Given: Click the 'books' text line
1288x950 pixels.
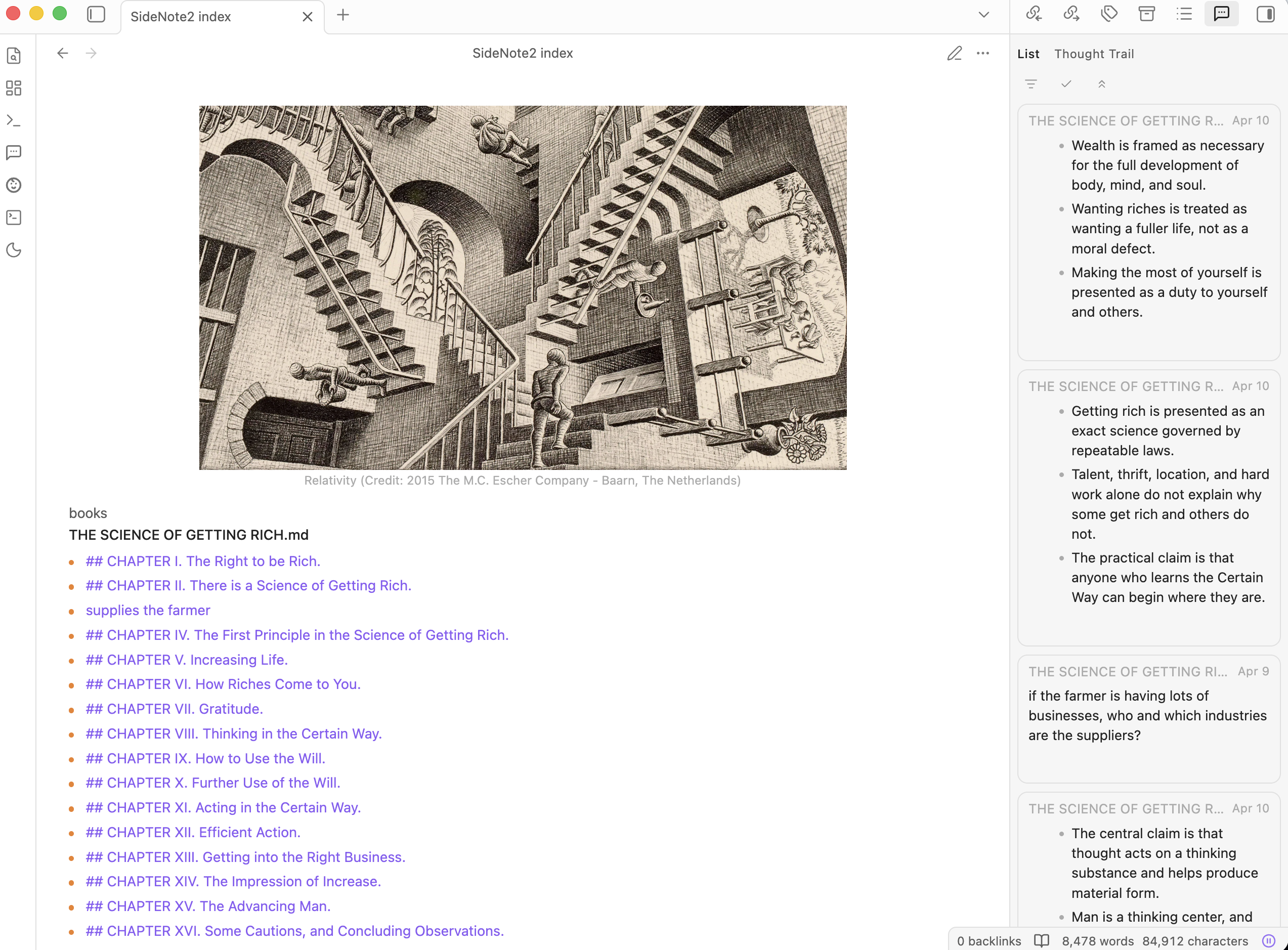Looking at the screenshot, I should pyautogui.click(x=88, y=513).
